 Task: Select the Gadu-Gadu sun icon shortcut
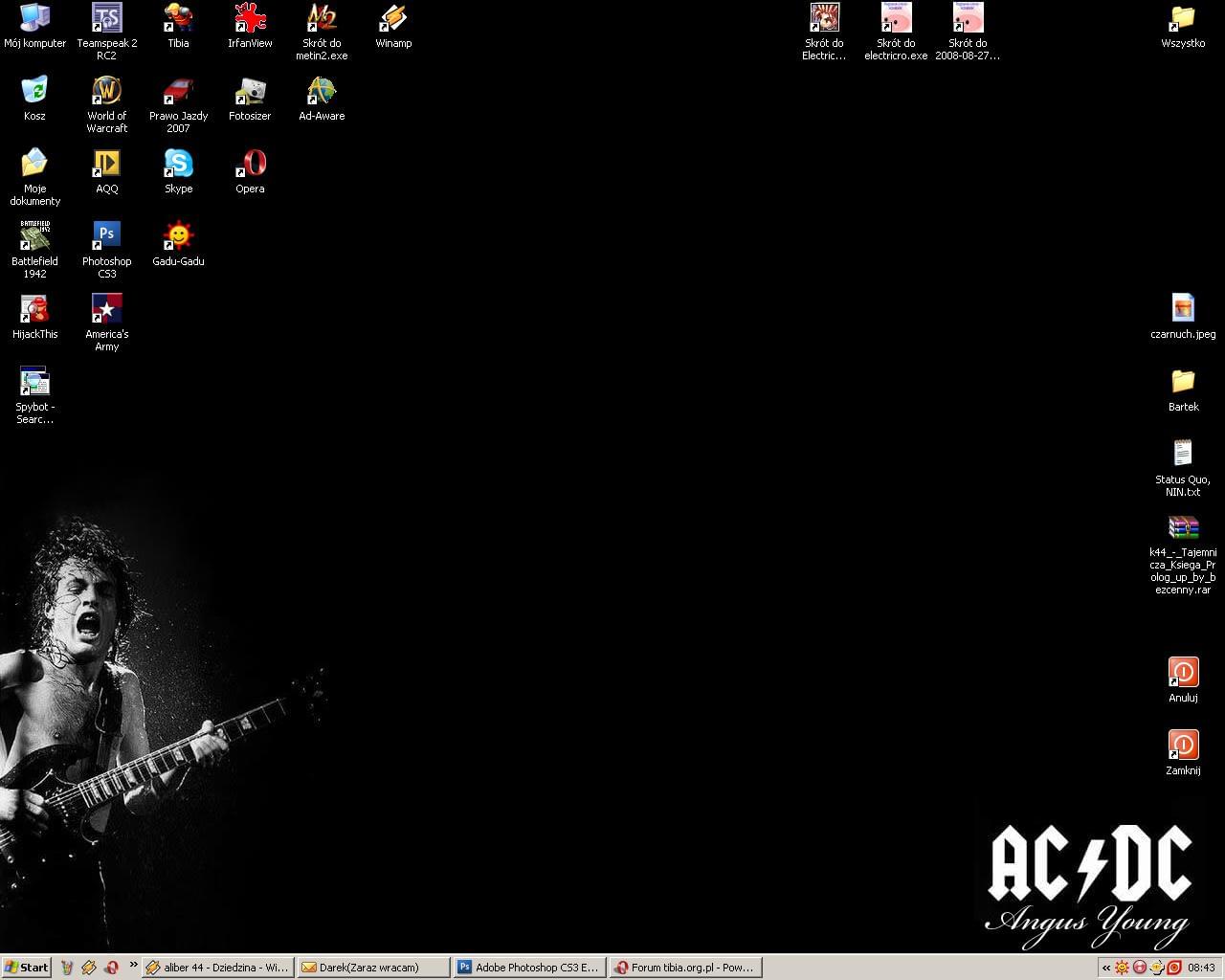point(178,244)
